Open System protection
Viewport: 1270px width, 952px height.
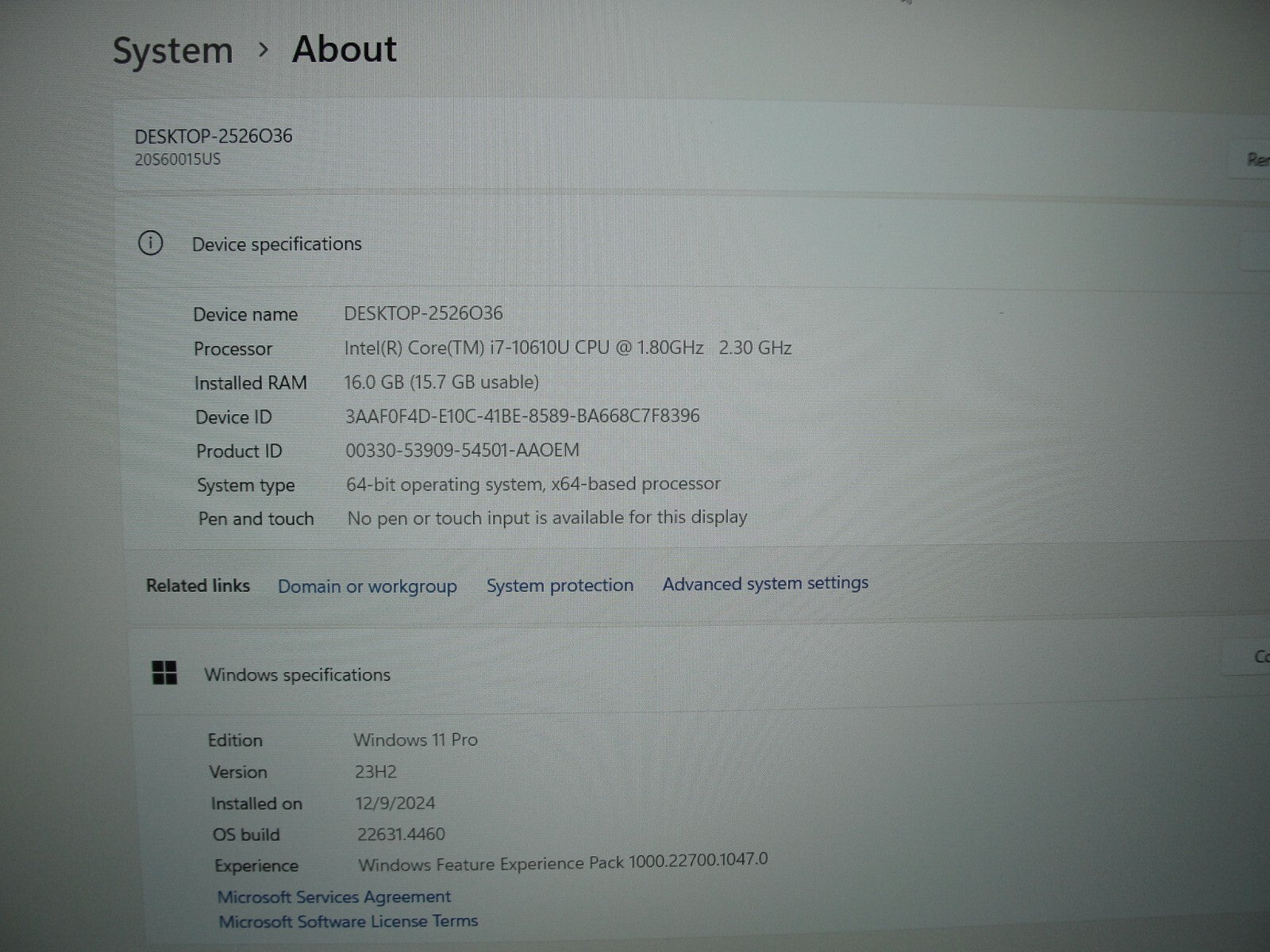coord(559,585)
